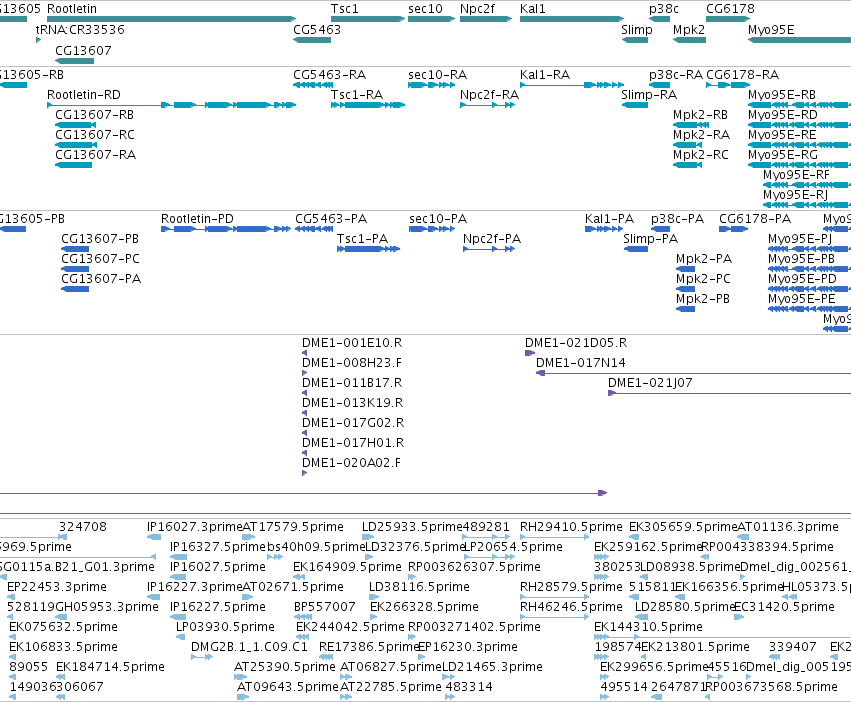Click the CG5463-PA protein feature
The height and width of the screenshot is (702, 851).
pyautogui.click(x=314, y=229)
